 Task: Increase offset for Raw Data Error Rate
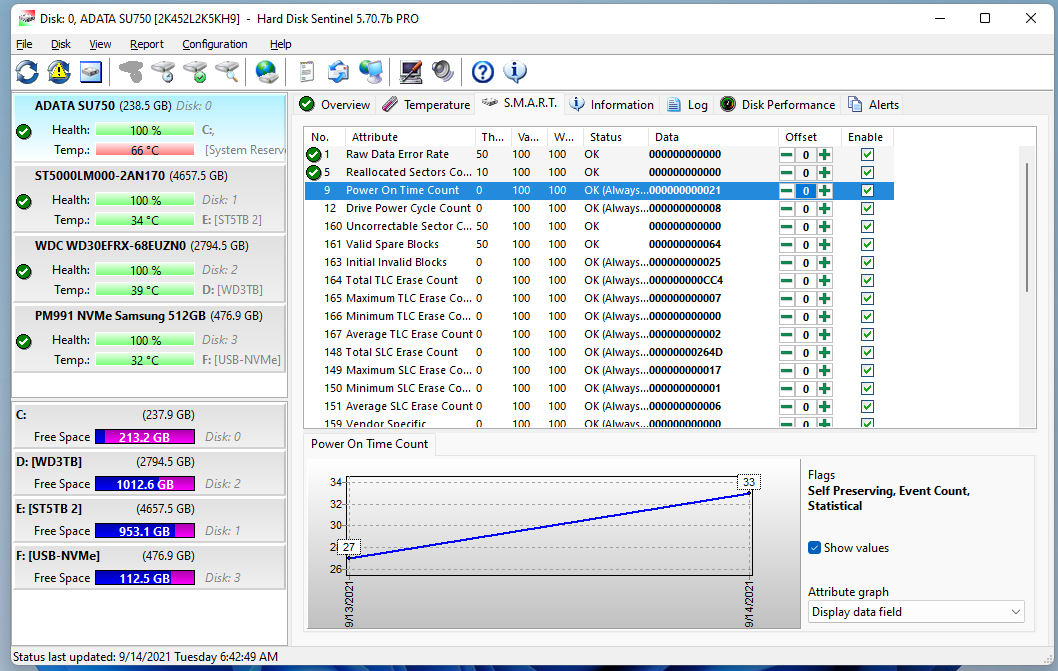tap(824, 155)
